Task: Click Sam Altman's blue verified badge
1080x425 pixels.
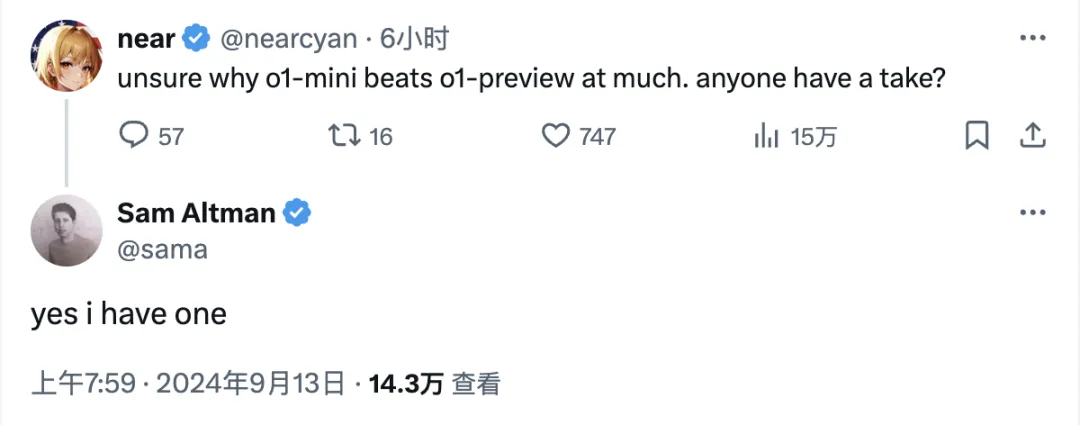Action: (298, 212)
